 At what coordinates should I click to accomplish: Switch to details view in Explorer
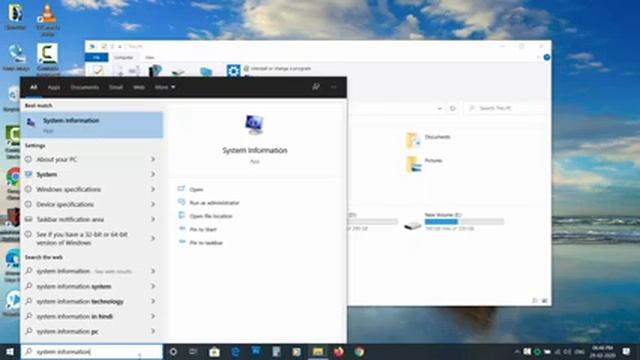535,301
